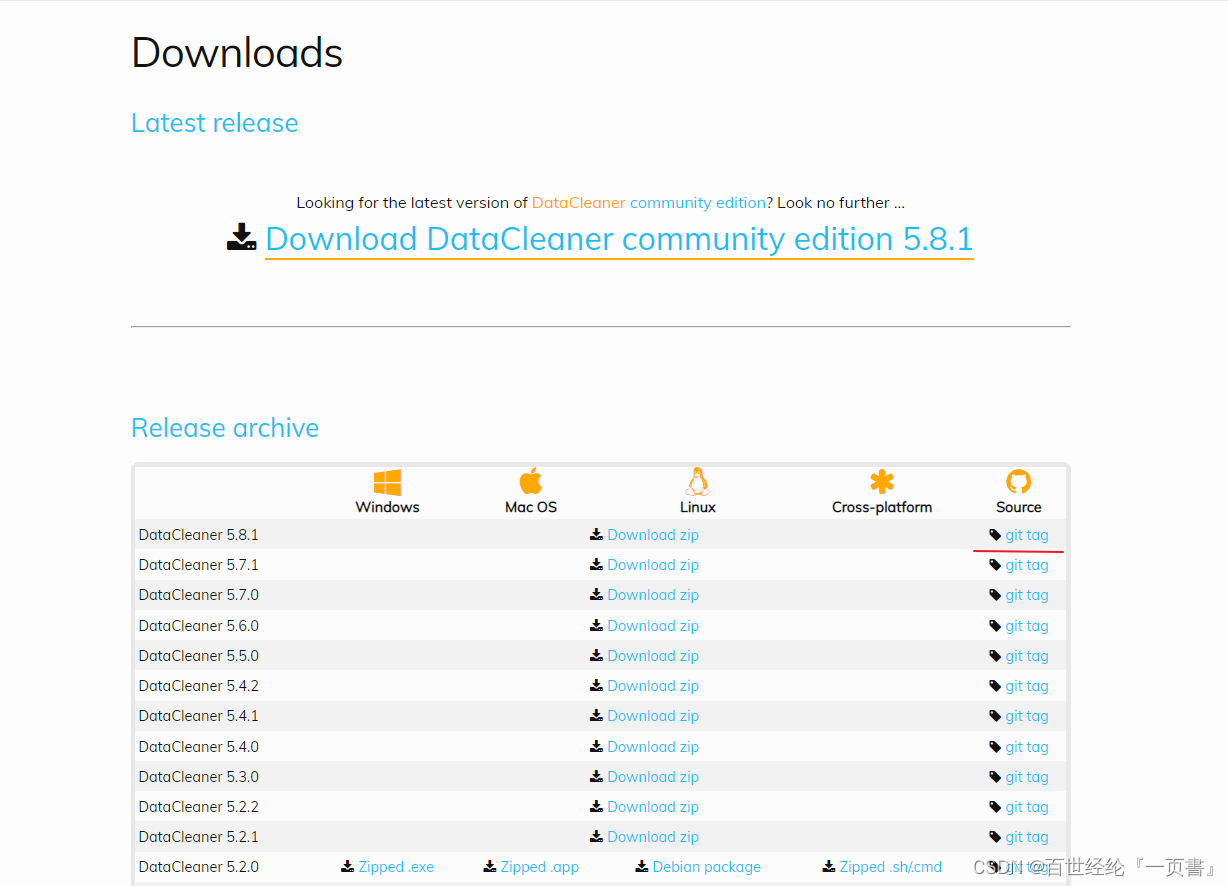Viewport: 1228px width, 886px height.
Task: Click the download icon in DataCleaner 5.5.0 row
Action: [596, 656]
